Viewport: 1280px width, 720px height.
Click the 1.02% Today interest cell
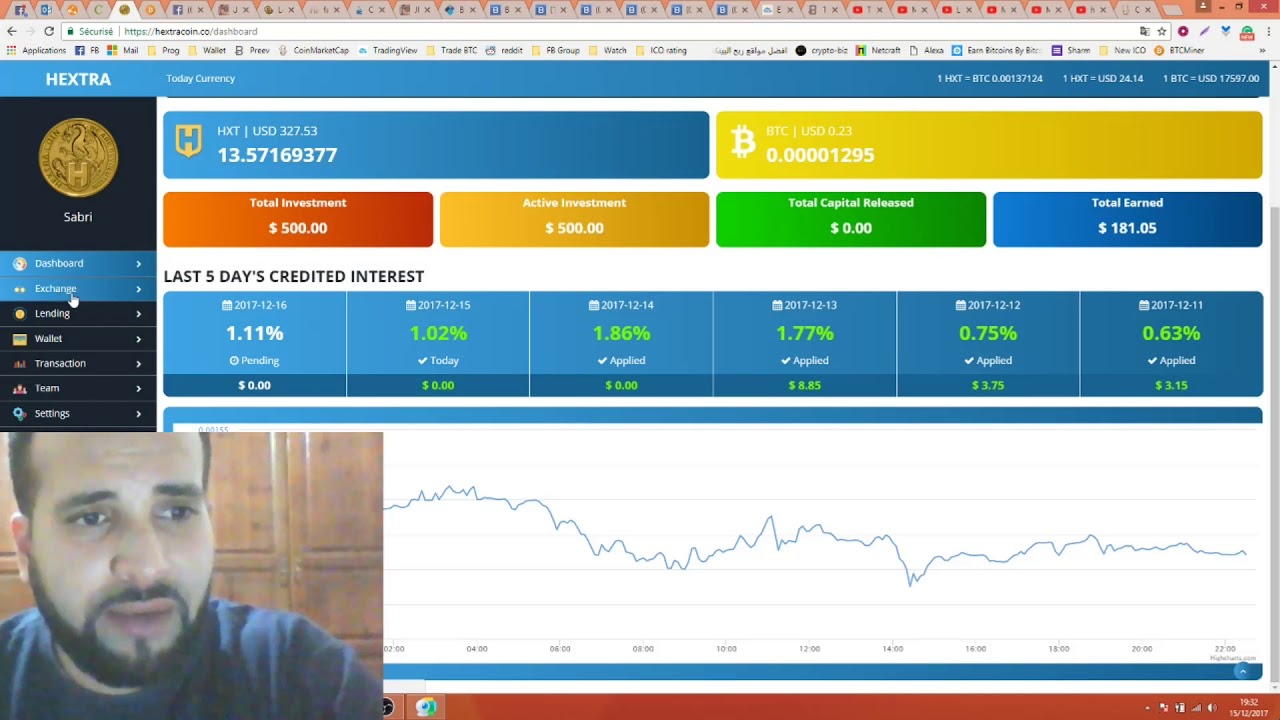[438, 344]
